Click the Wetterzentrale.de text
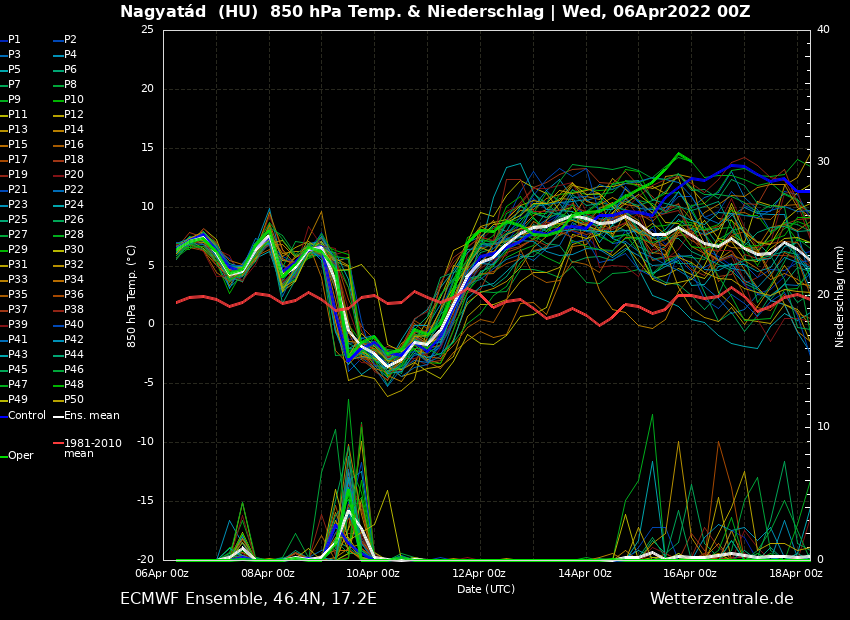 click(721, 599)
